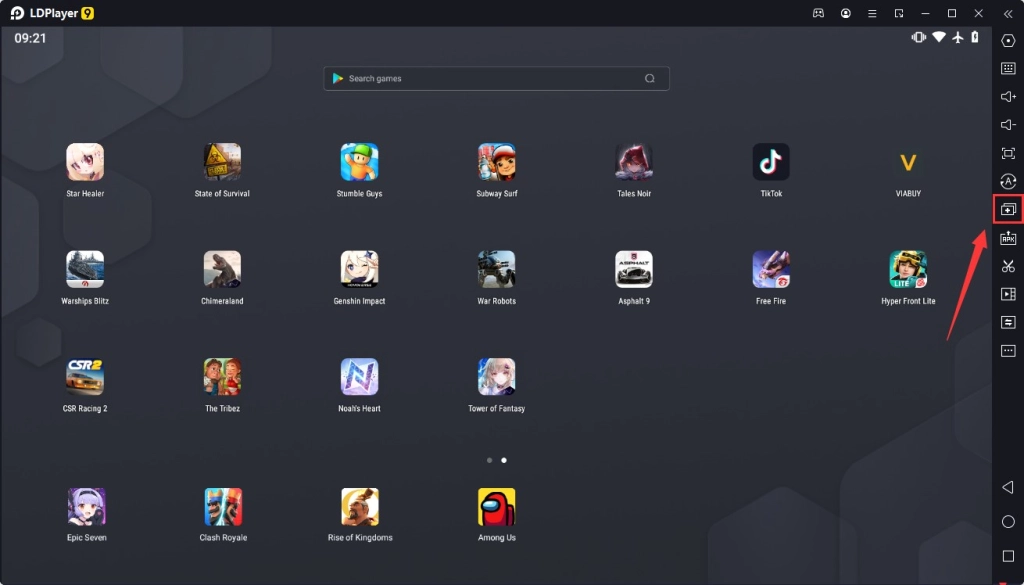1024x585 pixels.
Task: Take a screenshot with scissors icon
Action: coord(1008,266)
